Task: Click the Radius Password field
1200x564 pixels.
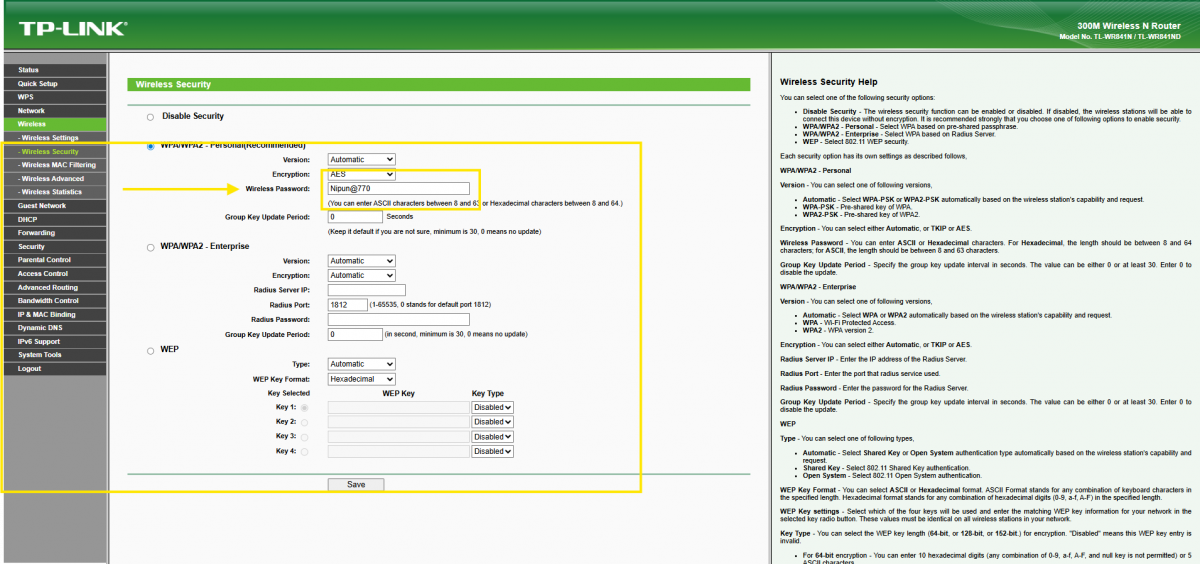Action: coord(399,319)
